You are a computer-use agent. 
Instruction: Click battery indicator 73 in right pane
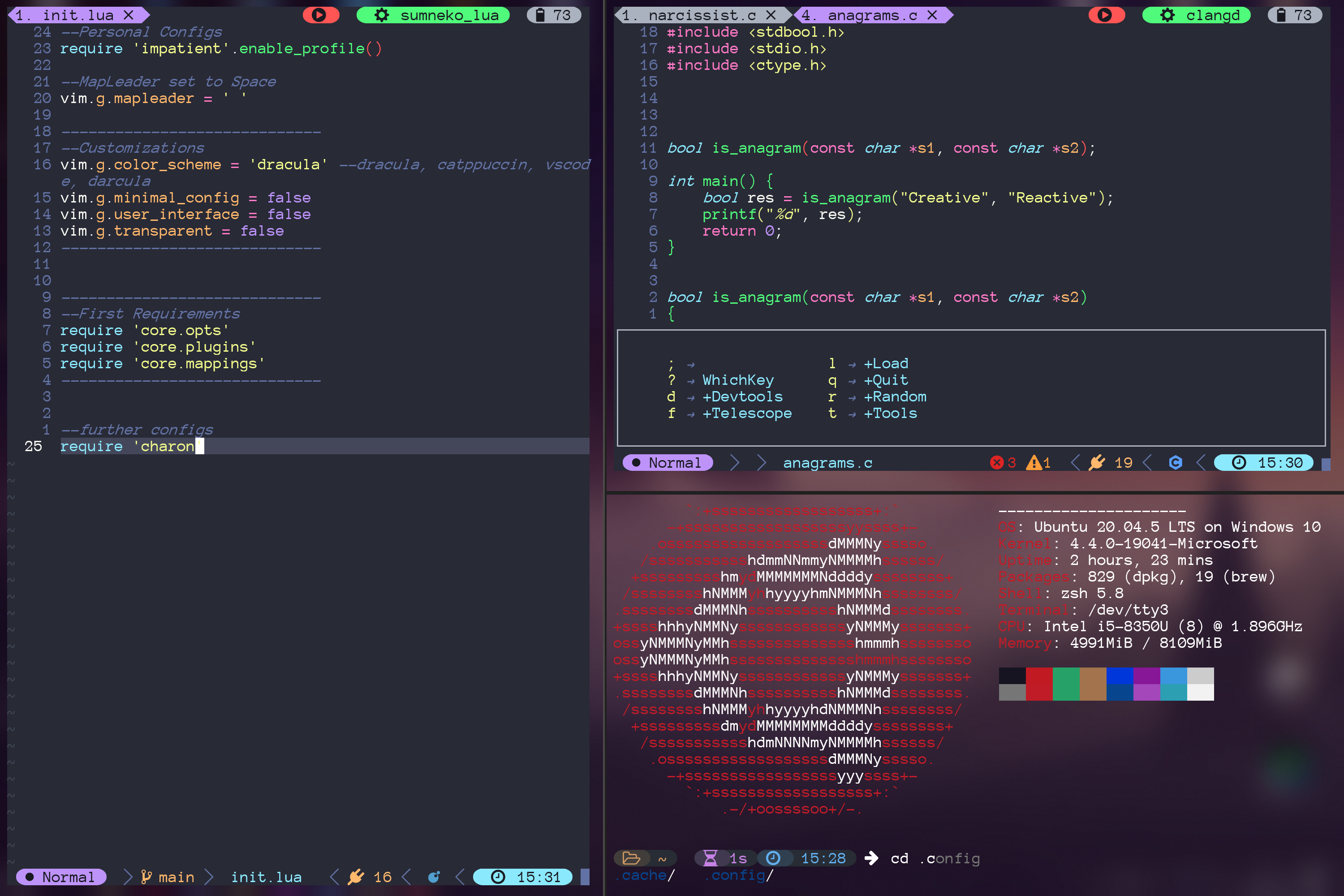[x=1295, y=15]
